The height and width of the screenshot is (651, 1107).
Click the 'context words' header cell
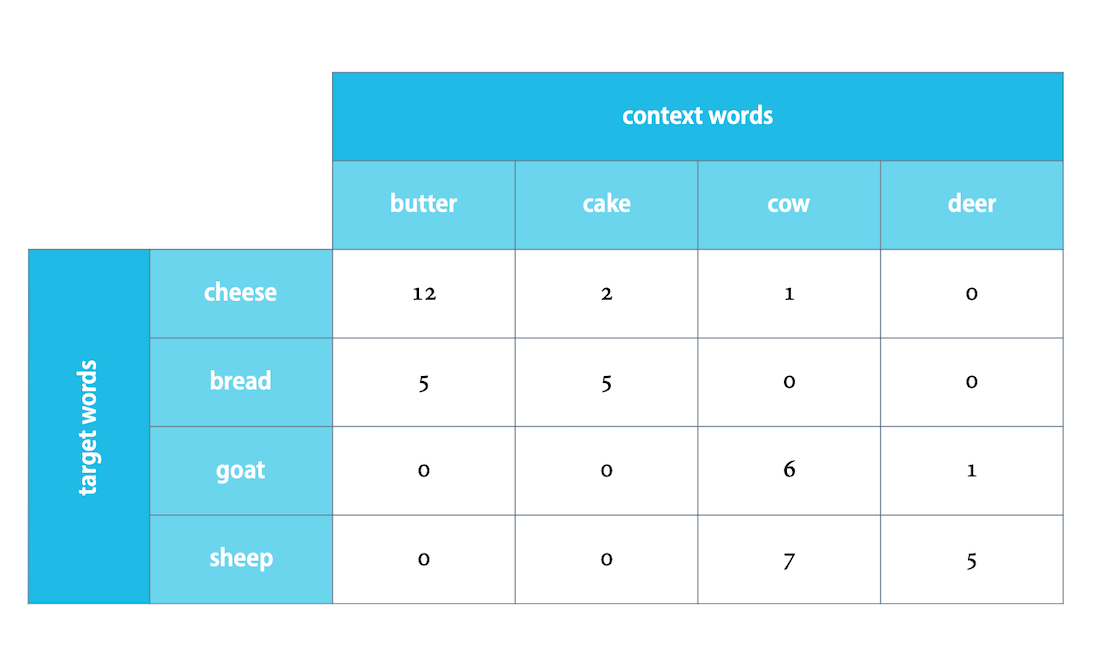[698, 117]
